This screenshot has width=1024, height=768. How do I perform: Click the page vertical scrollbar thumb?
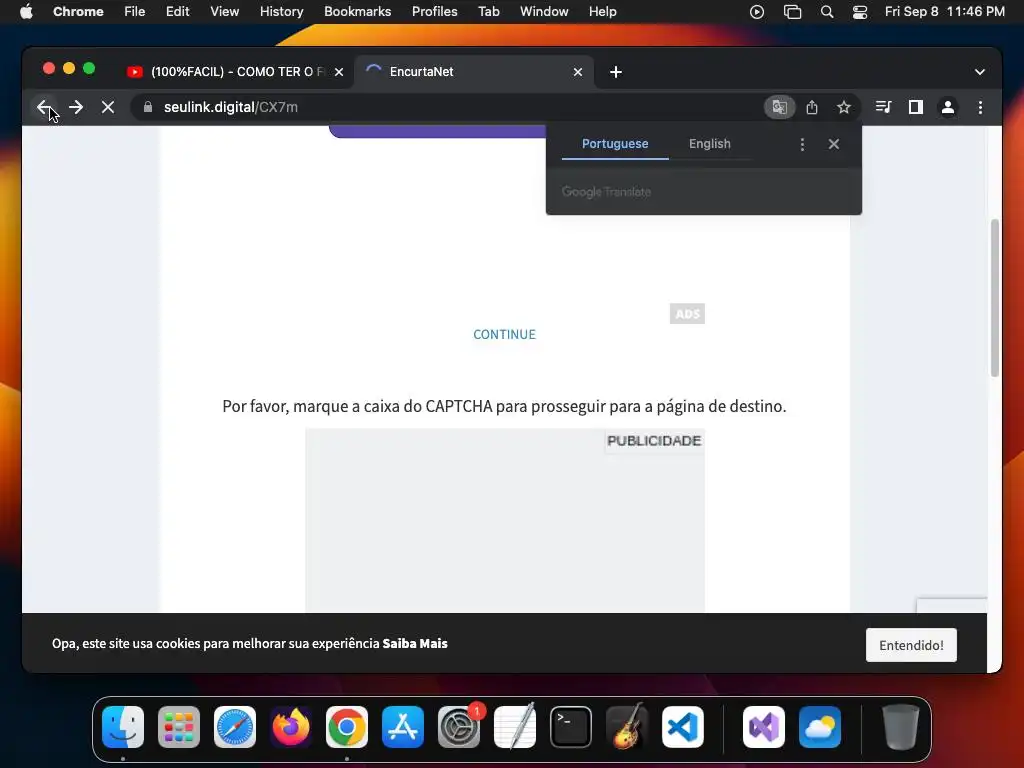pyautogui.click(x=995, y=298)
